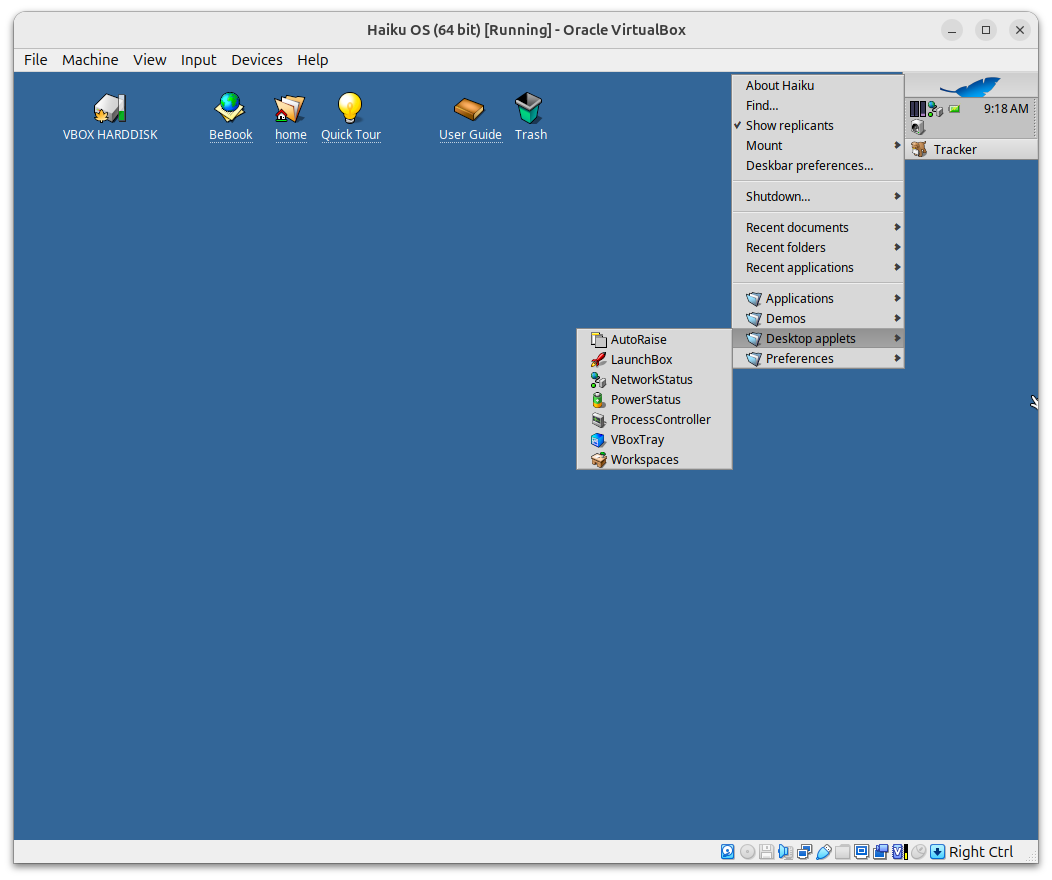Expand the Recent folders submenu

pyautogui.click(x=818, y=248)
